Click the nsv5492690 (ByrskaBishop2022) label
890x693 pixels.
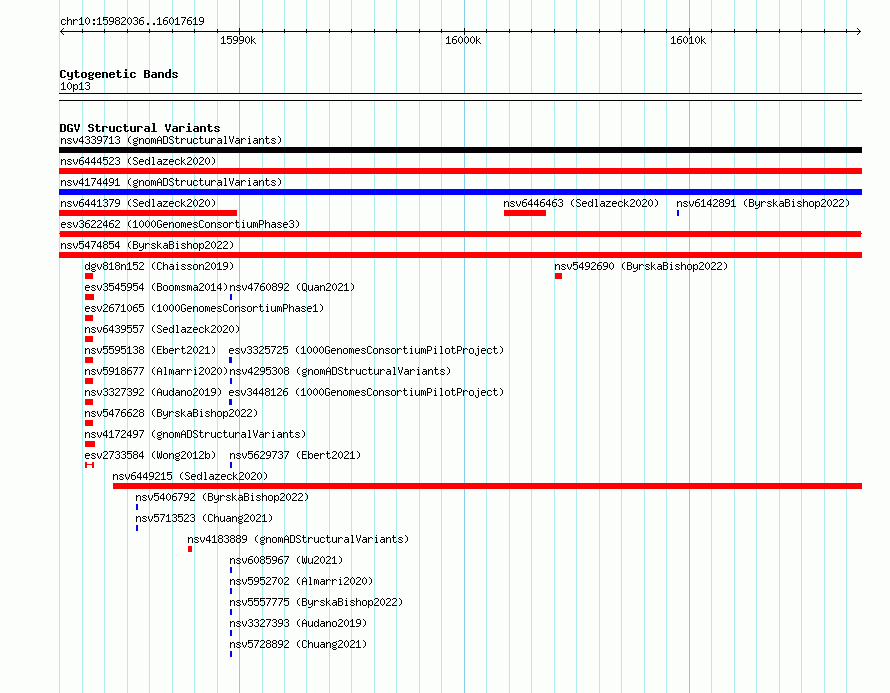pyautogui.click(x=641, y=266)
